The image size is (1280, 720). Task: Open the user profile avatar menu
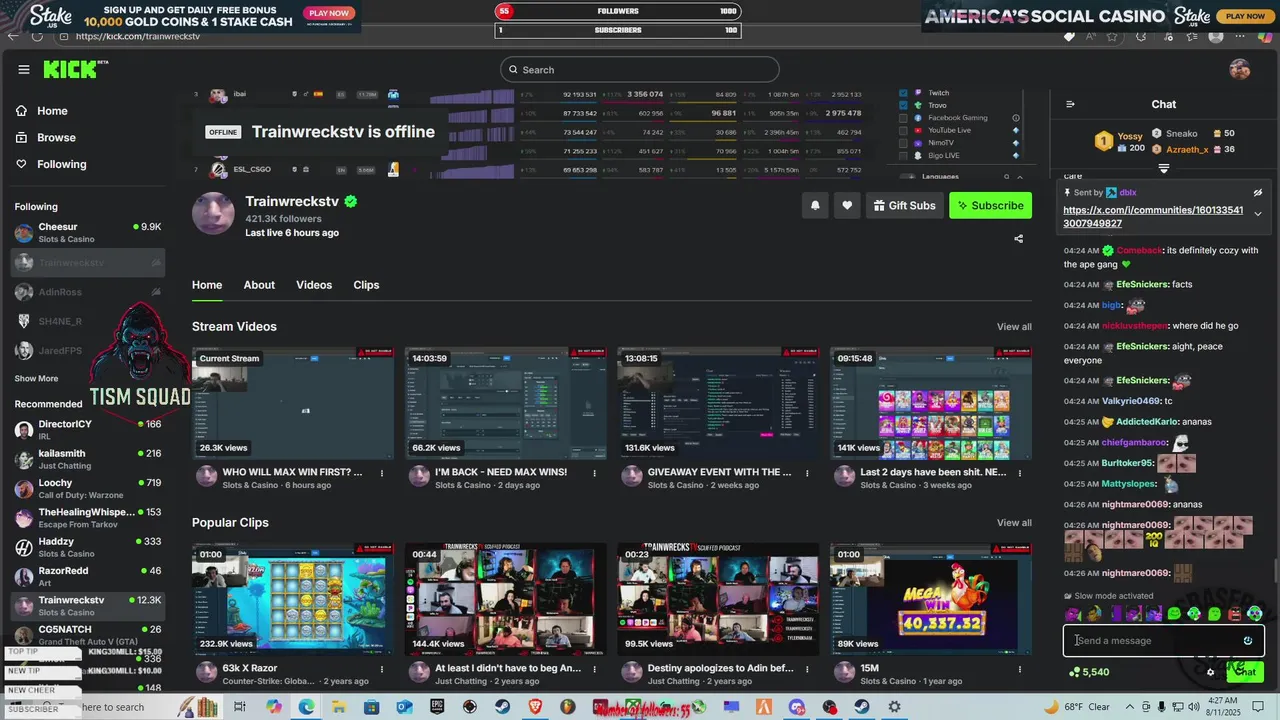point(1239,69)
